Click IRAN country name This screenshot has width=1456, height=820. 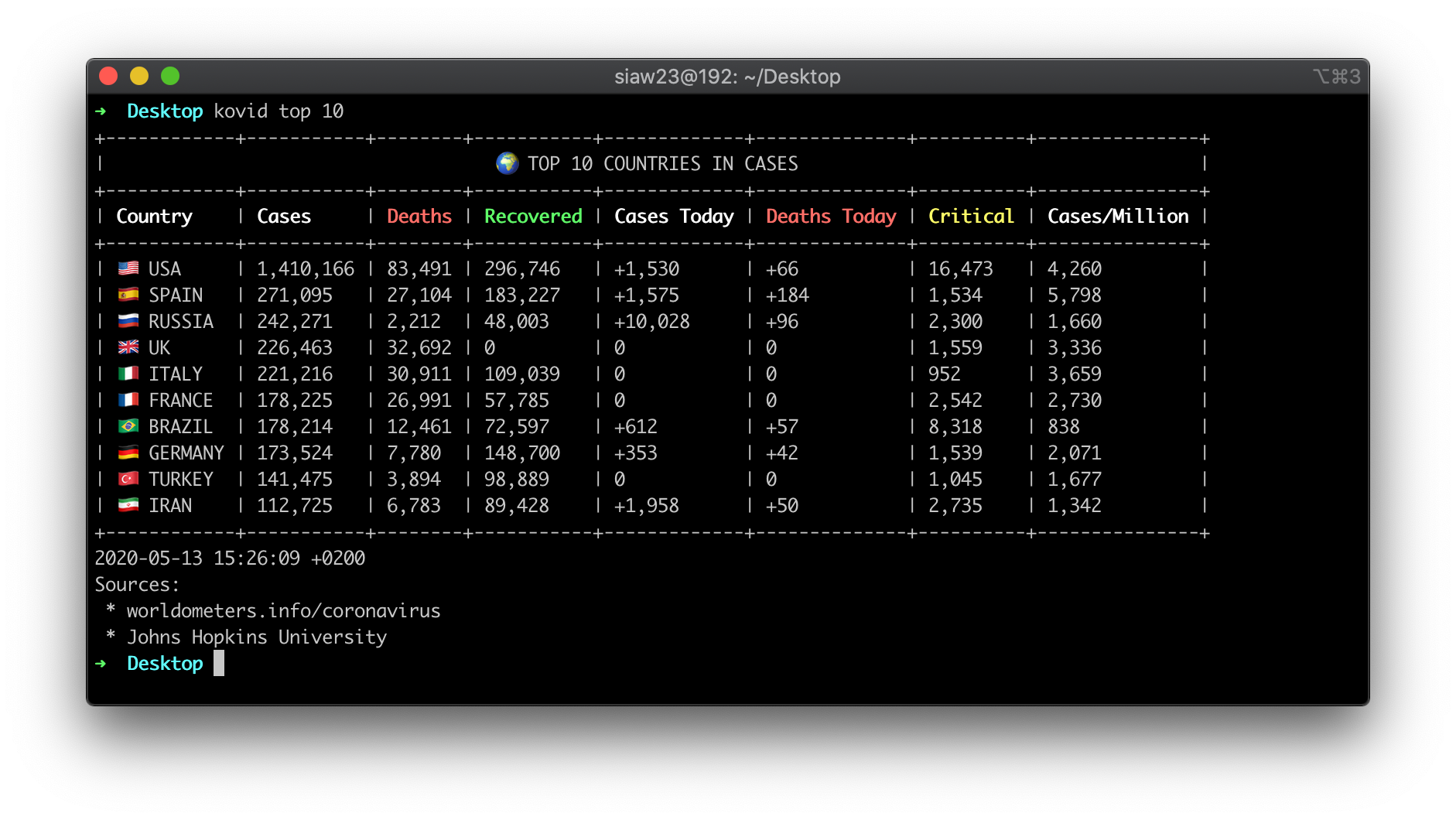pos(170,506)
